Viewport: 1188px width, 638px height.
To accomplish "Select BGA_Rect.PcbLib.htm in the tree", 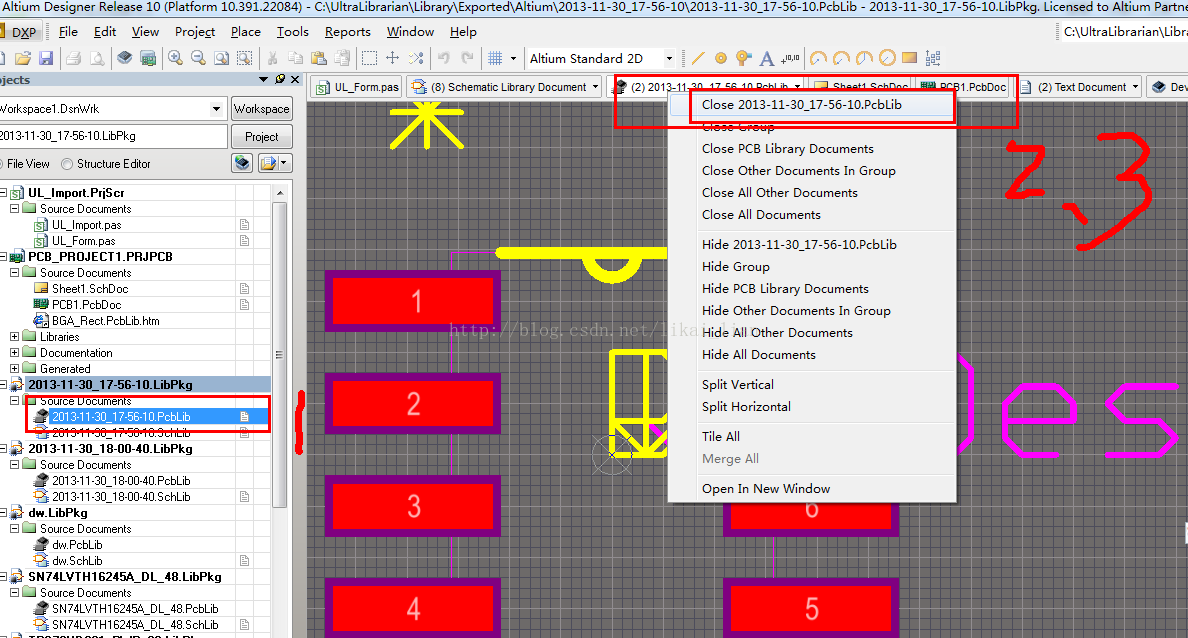I will (105, 321).
